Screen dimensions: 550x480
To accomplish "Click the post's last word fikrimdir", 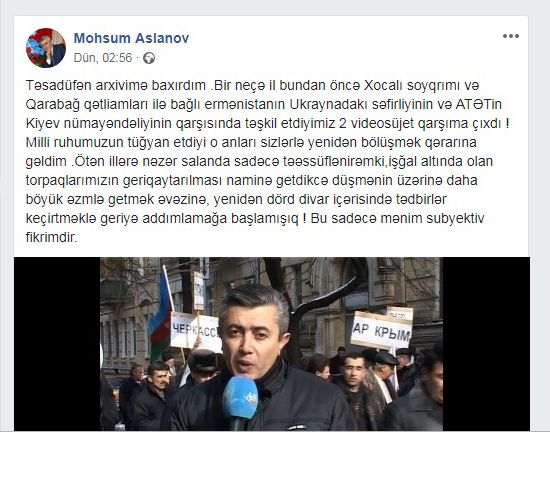I will (51, 238).
